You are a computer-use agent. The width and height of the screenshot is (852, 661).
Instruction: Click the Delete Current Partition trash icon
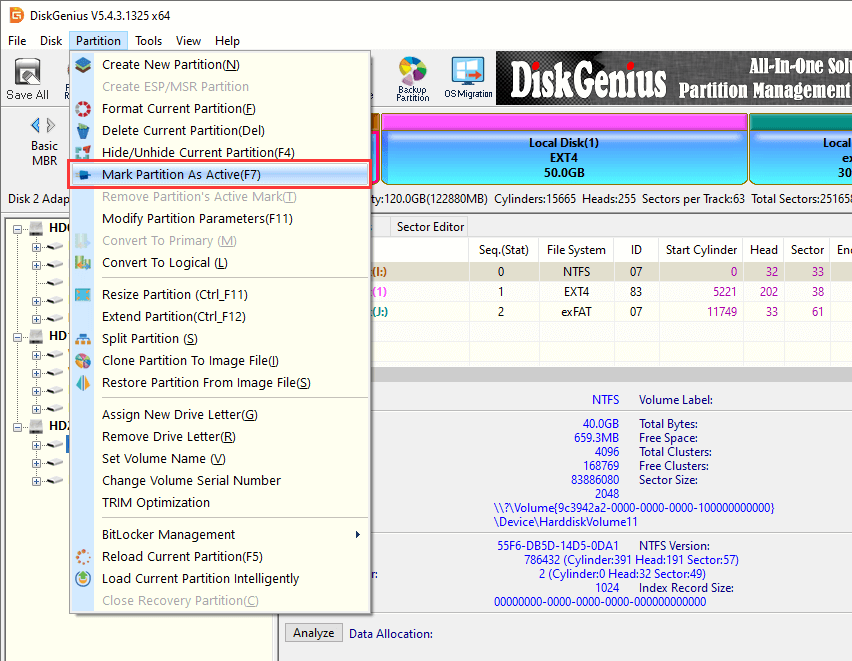[83, 131]
